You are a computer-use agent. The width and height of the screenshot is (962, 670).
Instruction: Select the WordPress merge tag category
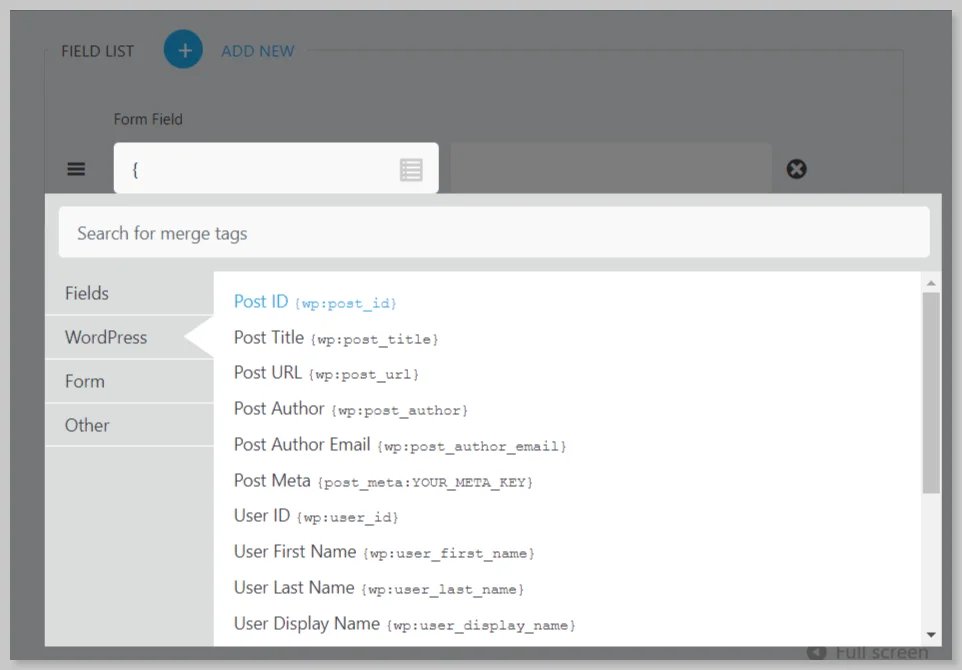click(106, 337)
